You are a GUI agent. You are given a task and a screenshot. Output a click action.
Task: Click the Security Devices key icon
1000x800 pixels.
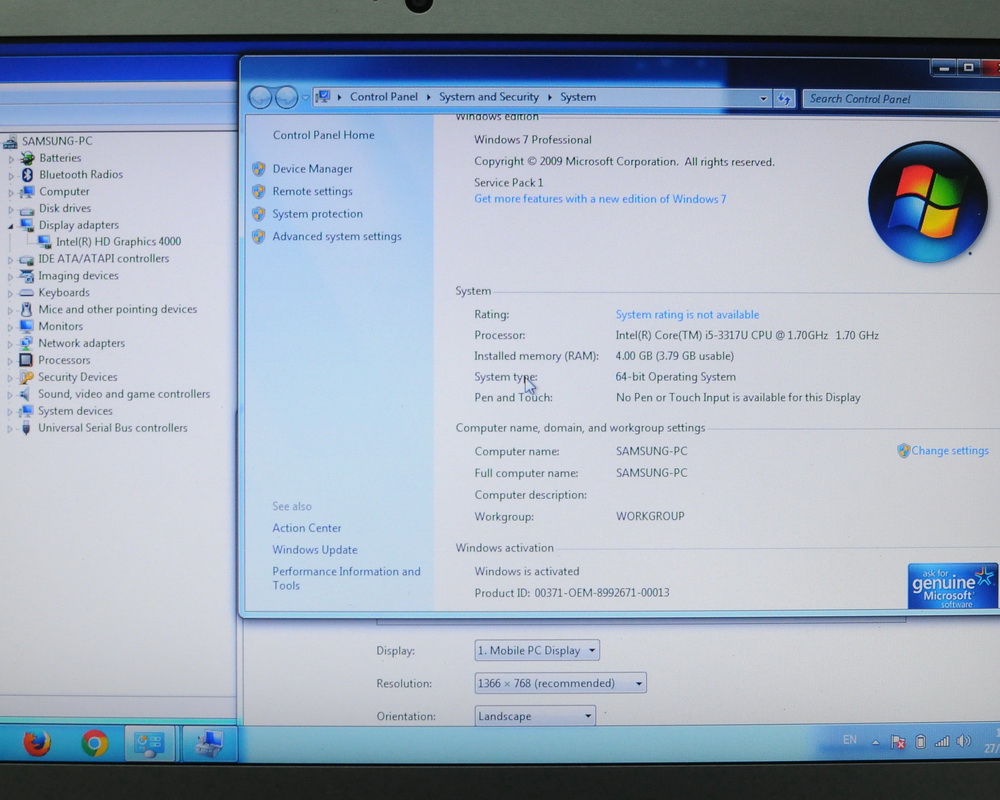pos(26,377)
